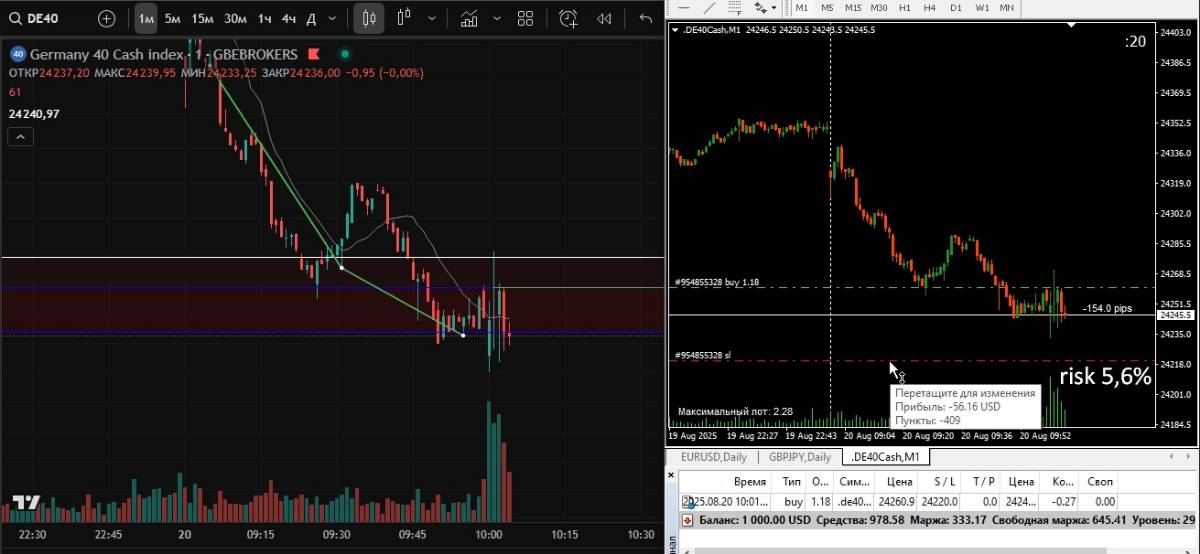Switch to the EURUSD,Daily chart tab
Image resolution: width=1200 pixels, height=554 pixels.
point(714,457)
